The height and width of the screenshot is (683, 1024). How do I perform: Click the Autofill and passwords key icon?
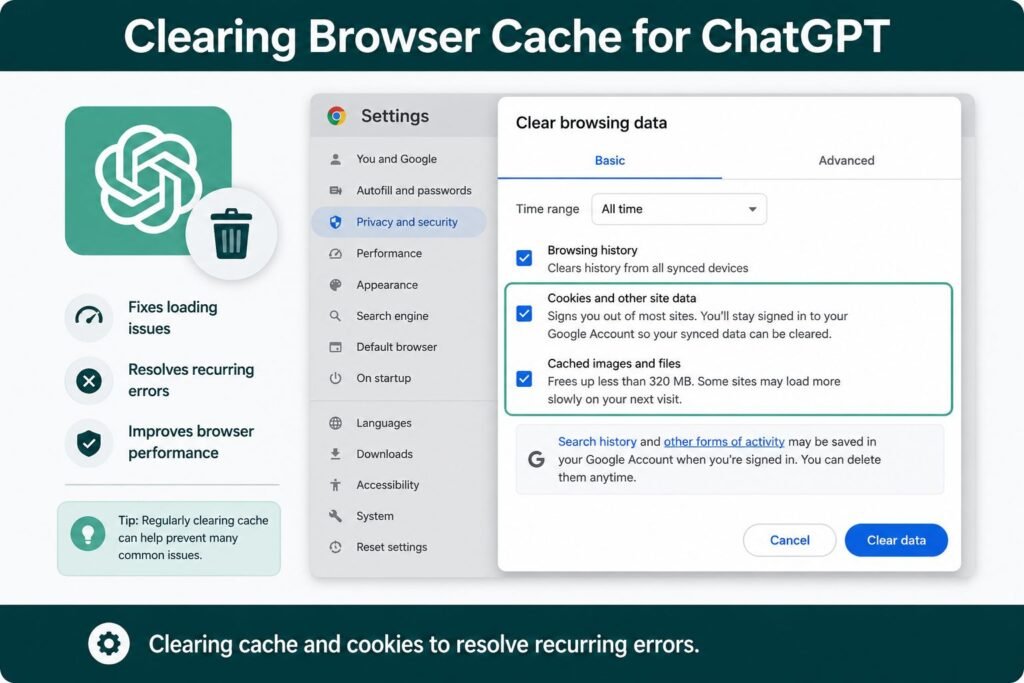tap(336, 191)
